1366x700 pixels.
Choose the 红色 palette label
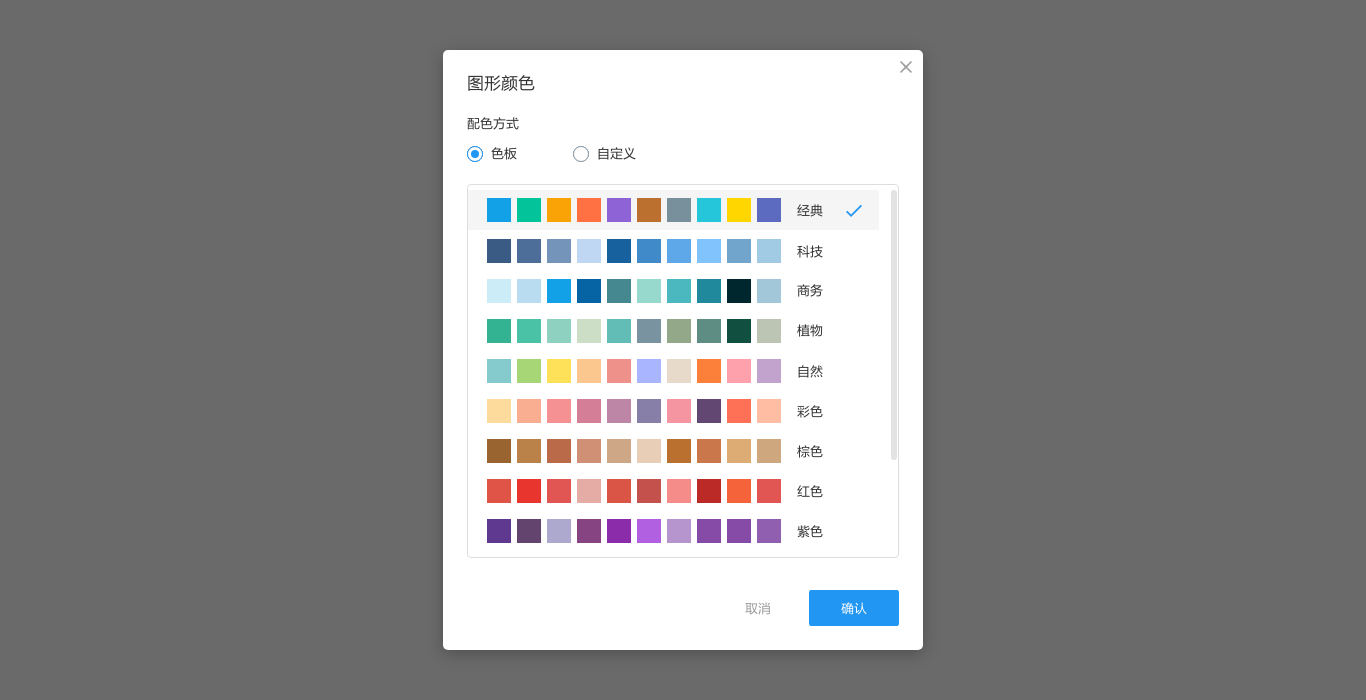pyautogui.click(x=810, y=491)
